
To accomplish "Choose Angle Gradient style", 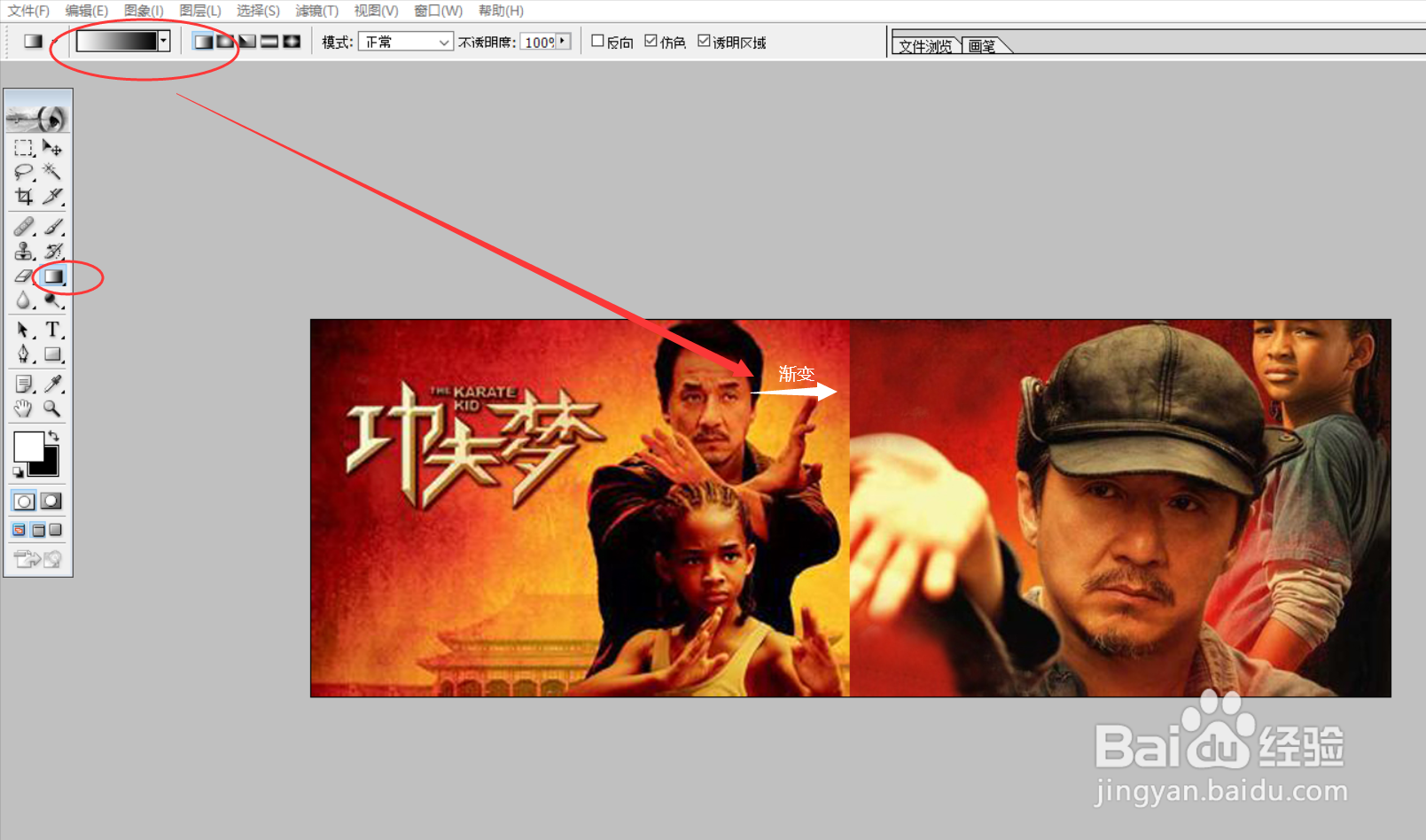I will click(x=247, y=42).
